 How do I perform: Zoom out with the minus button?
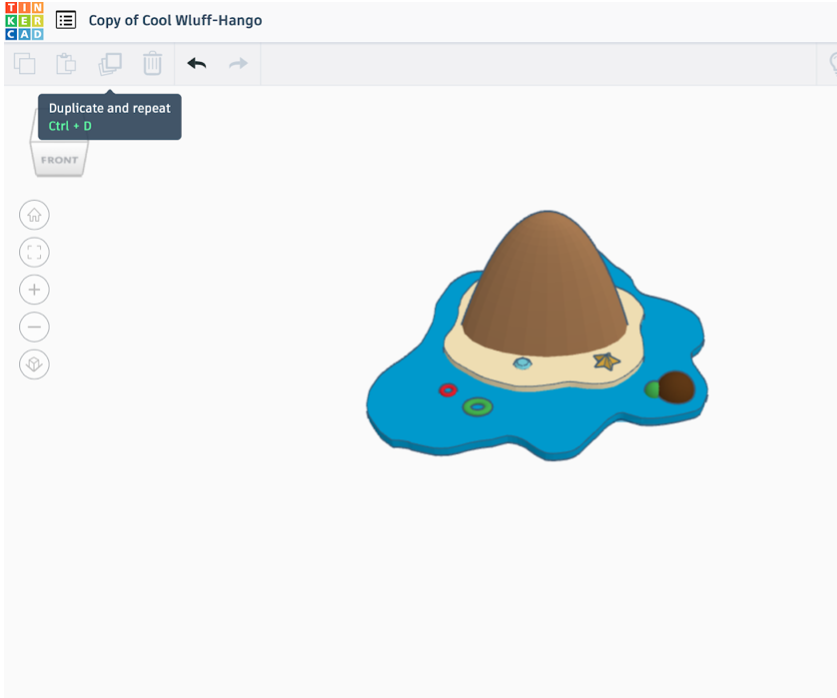point(34,327)
